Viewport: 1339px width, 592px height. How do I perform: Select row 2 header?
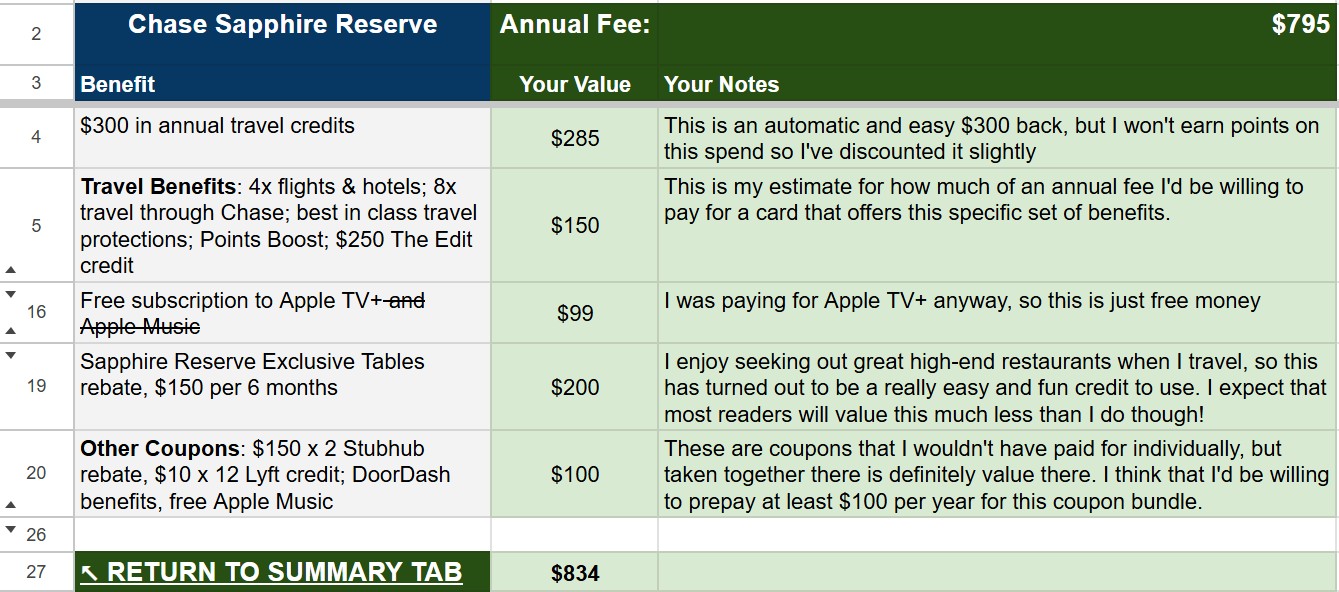coord(37,34)
